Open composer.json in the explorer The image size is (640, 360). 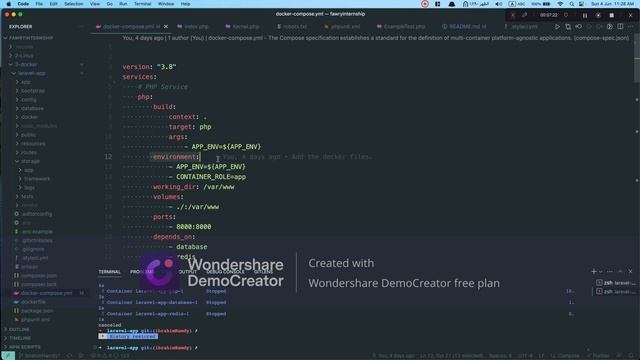(39, 276)
